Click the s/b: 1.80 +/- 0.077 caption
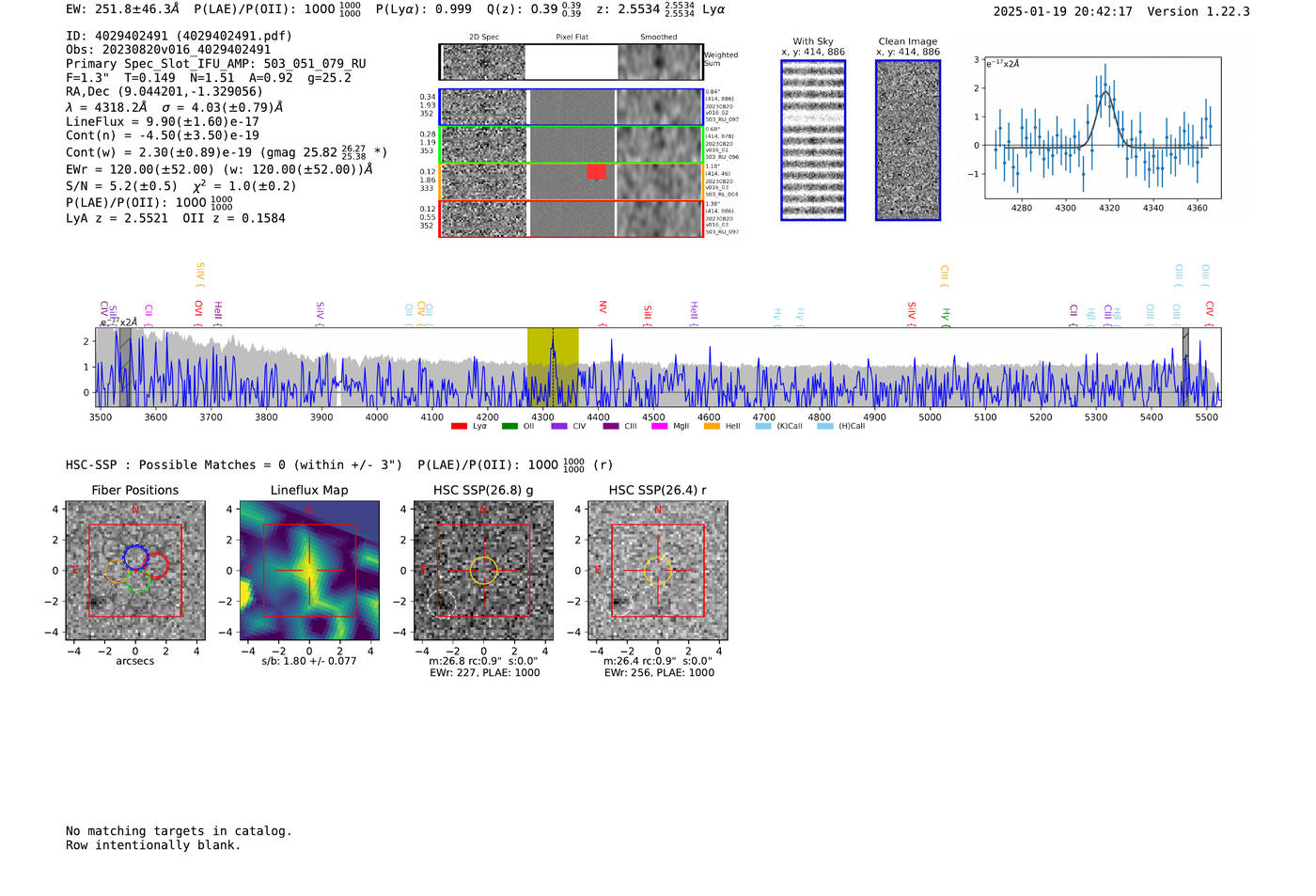 (309, 661)
